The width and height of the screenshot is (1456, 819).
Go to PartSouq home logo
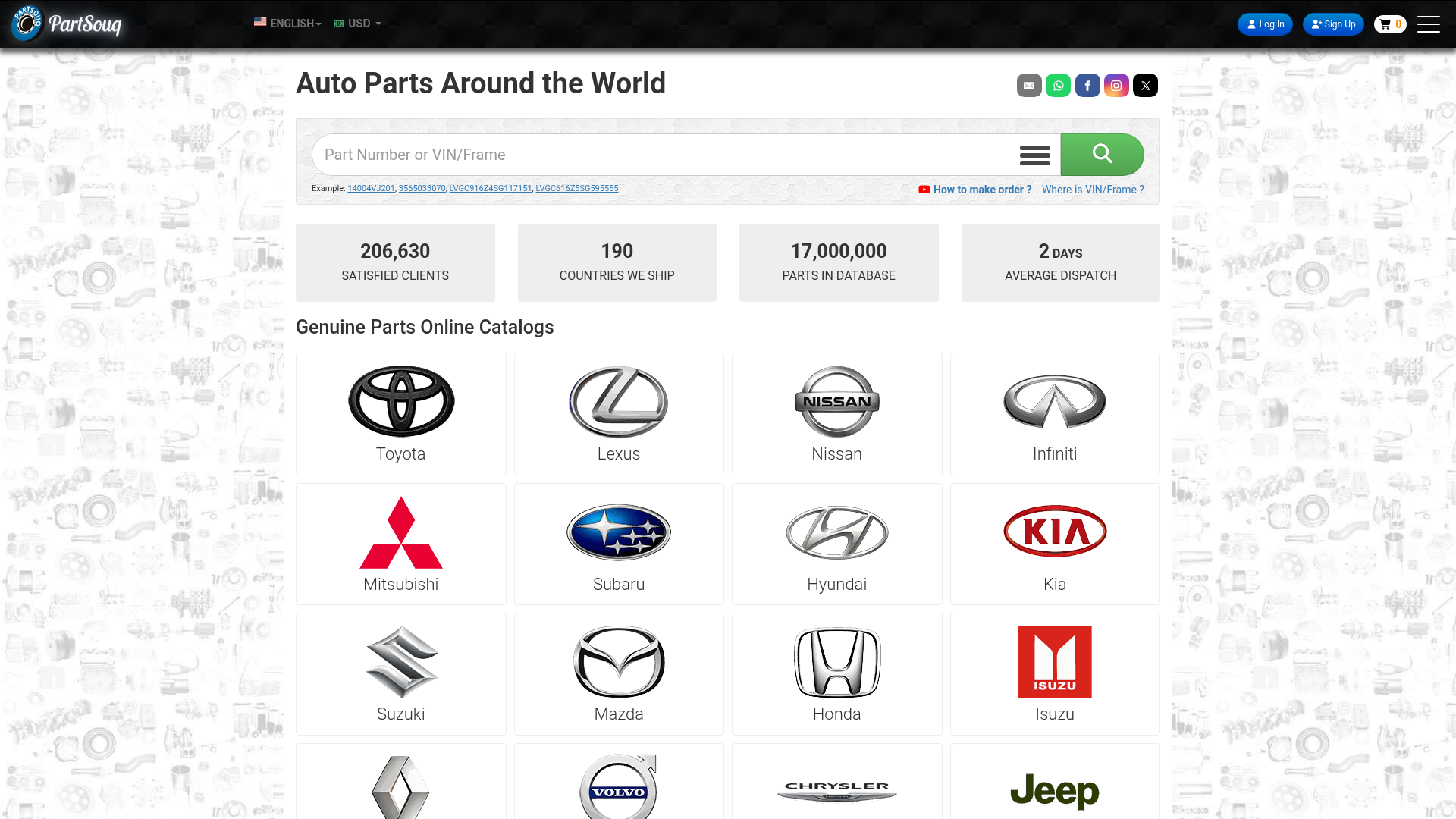point(67,24)
